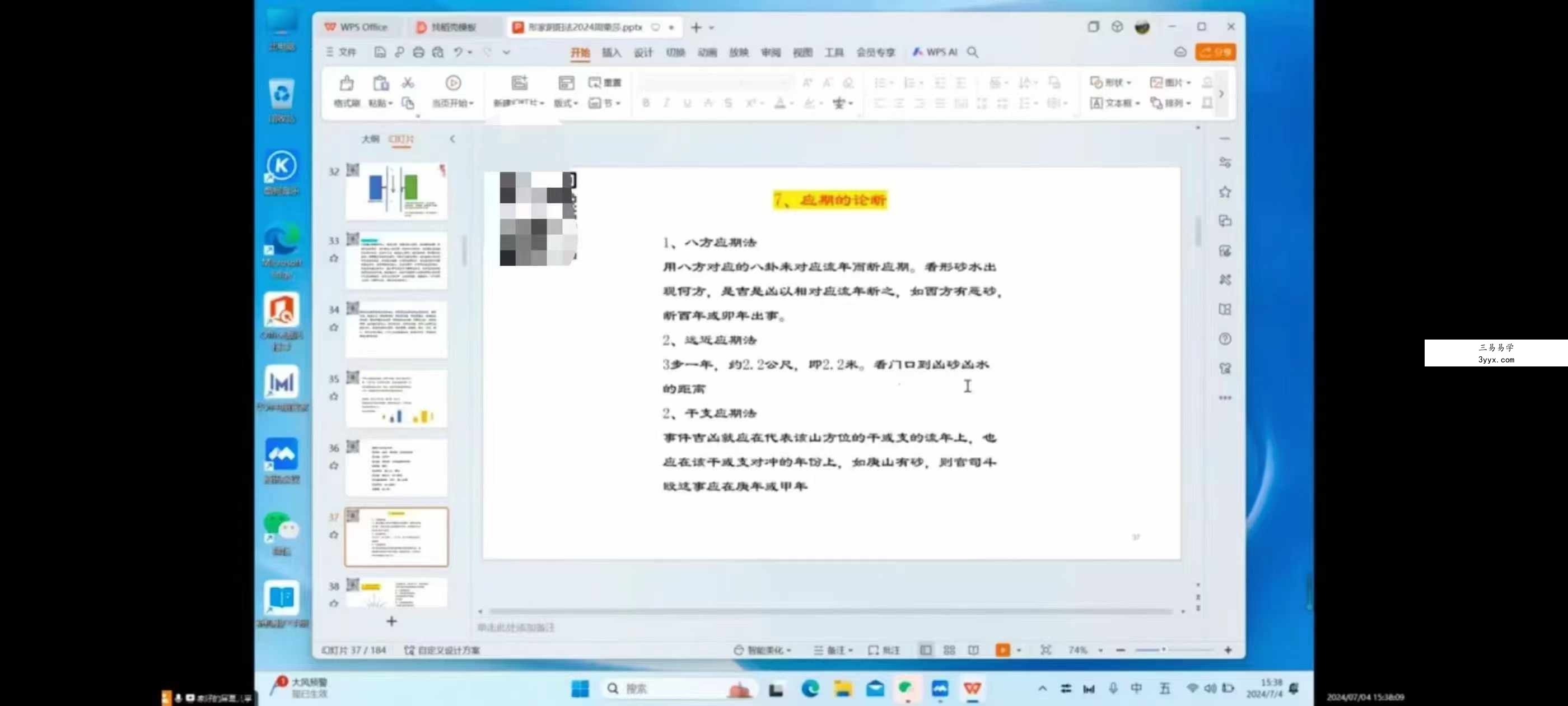Toggle the 中 input method in system tray
1568x706 pixels.
(1136, 688)
